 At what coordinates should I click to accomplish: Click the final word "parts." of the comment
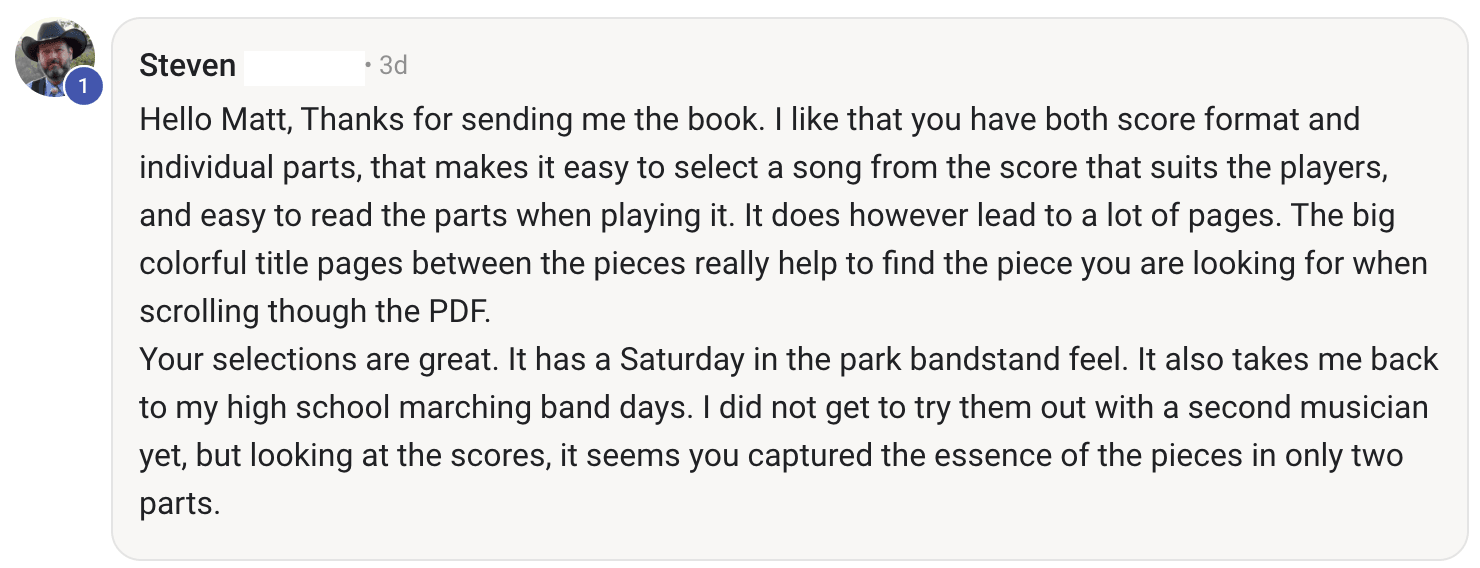pos(180,503)
